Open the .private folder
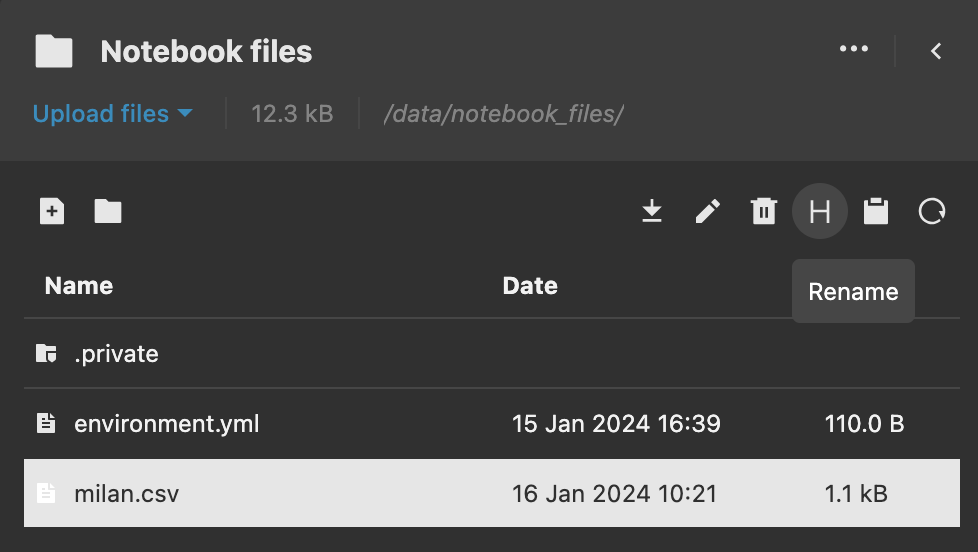 (x=116, y=353)
